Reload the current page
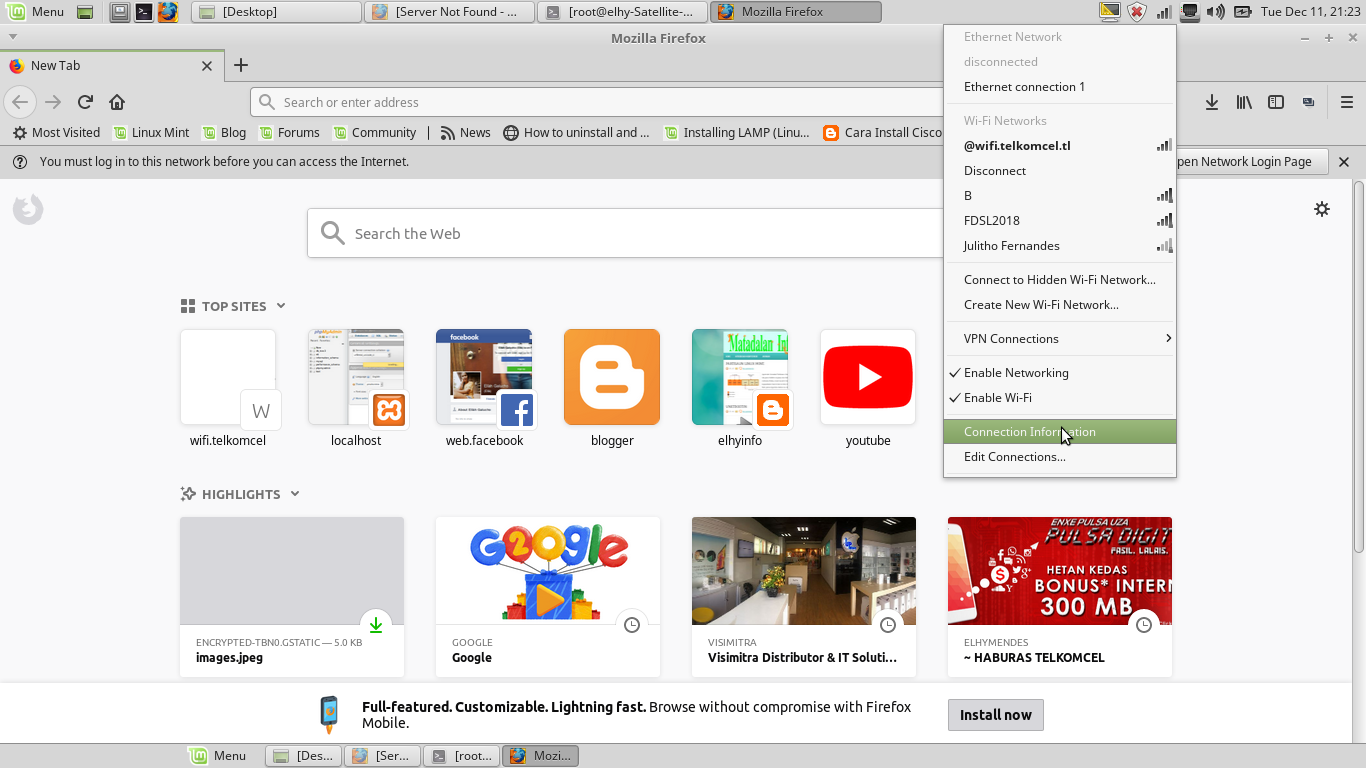 [x=85, y=102]
